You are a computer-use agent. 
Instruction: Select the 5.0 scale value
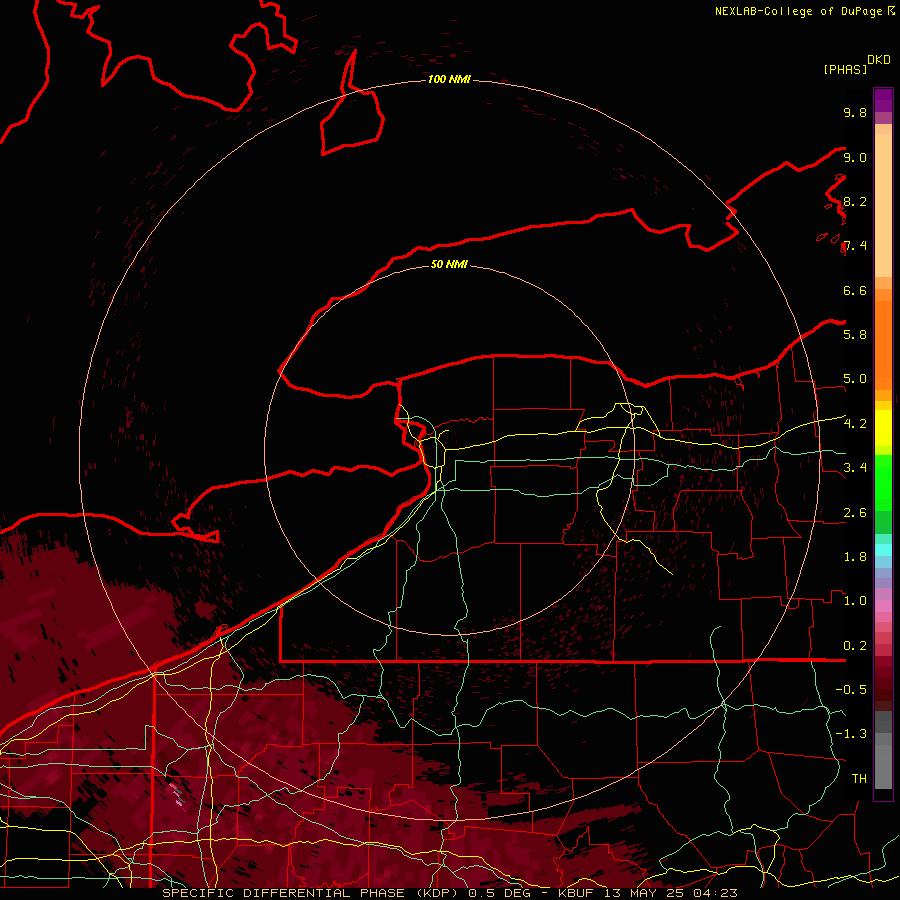855,379
